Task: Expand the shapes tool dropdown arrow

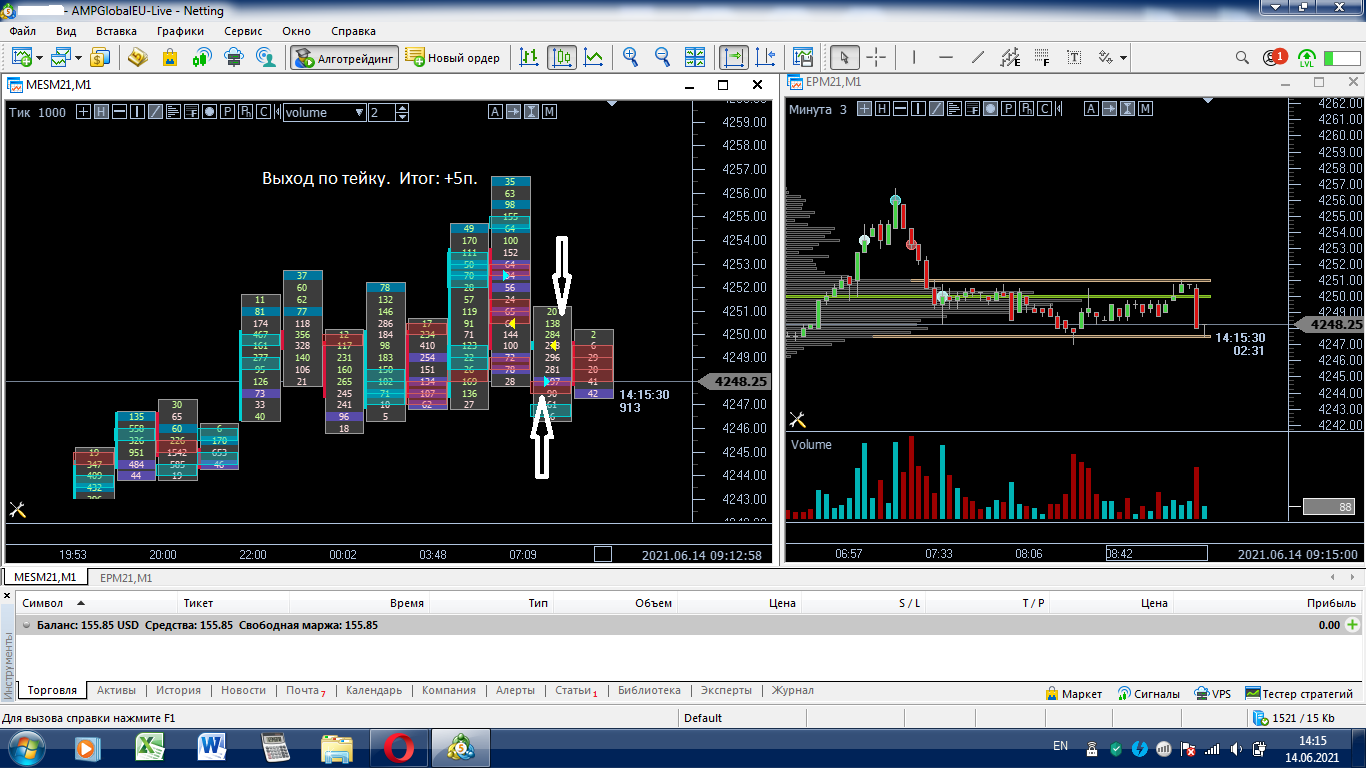Action: [1124, 58]
